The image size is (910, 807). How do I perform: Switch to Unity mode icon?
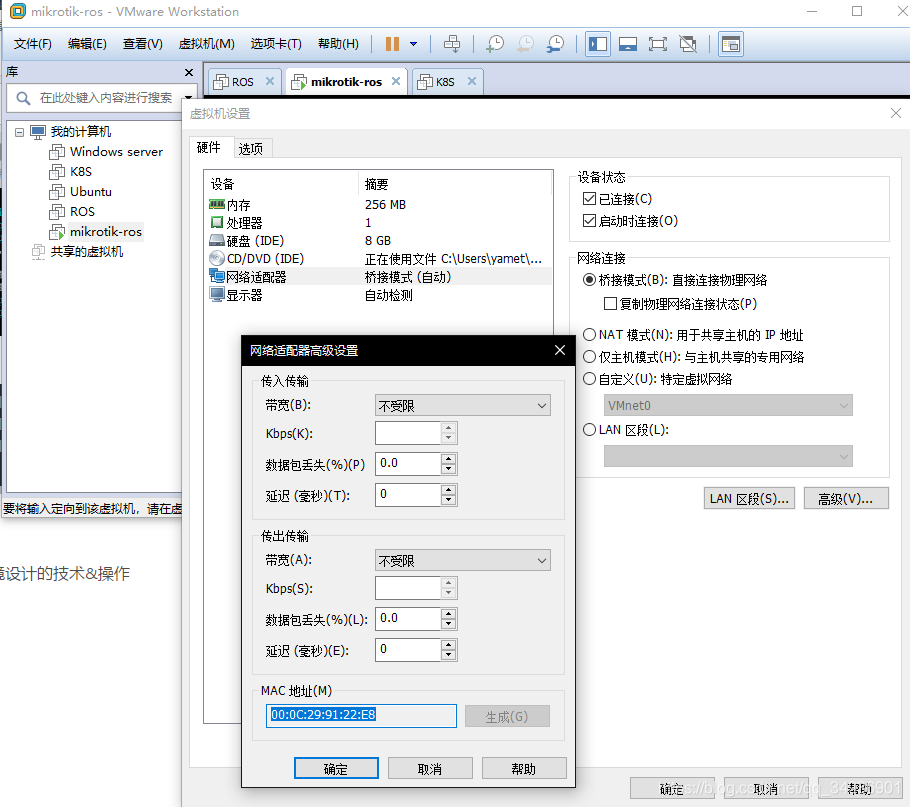[x=688, y=44]
